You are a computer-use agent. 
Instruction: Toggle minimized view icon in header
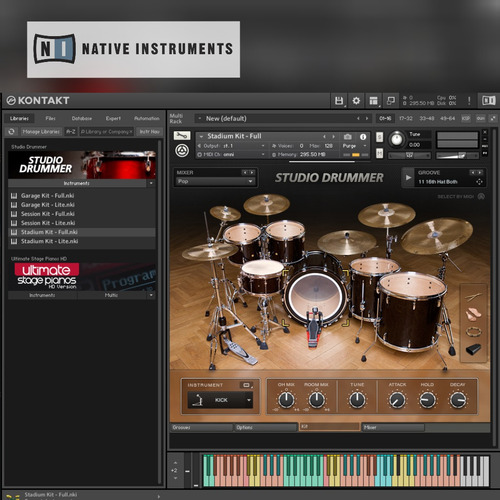point(391,100)
